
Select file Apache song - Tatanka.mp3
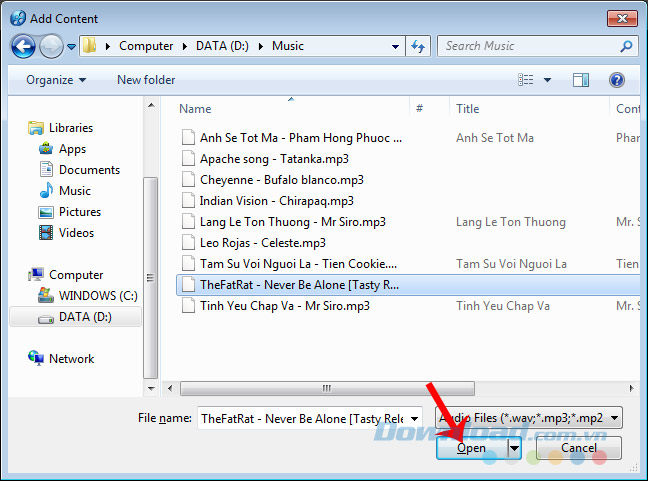click(274, 159)
